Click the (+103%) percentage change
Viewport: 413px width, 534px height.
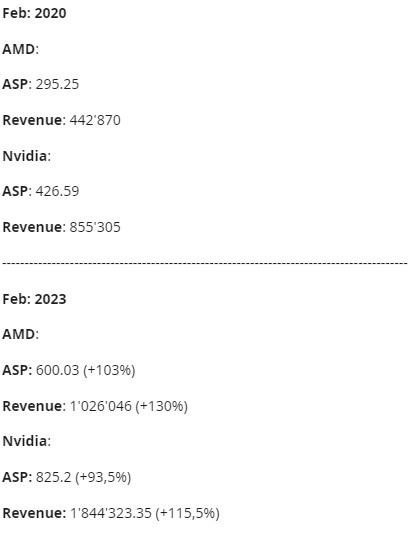(109, 370)
